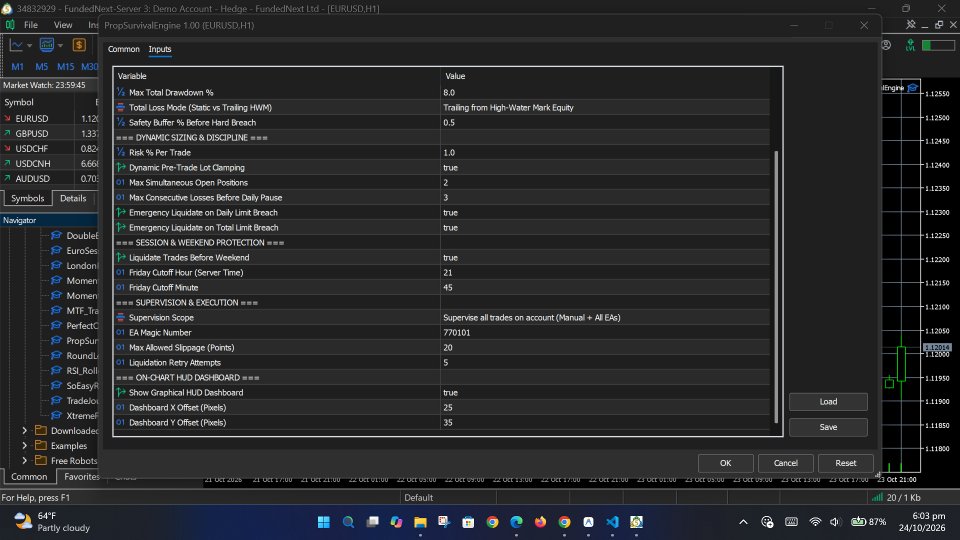Click the icon beside Supervision Scope row

121,317
